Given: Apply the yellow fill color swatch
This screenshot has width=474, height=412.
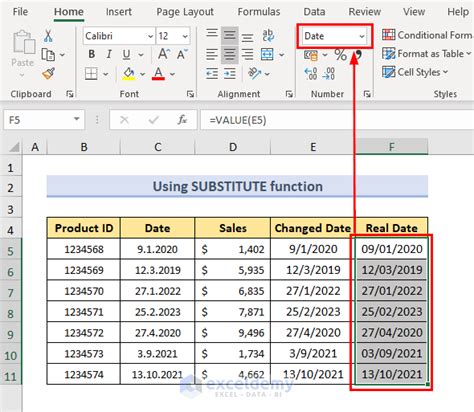Looking at the screenshot, I should (x=129, y=74).
